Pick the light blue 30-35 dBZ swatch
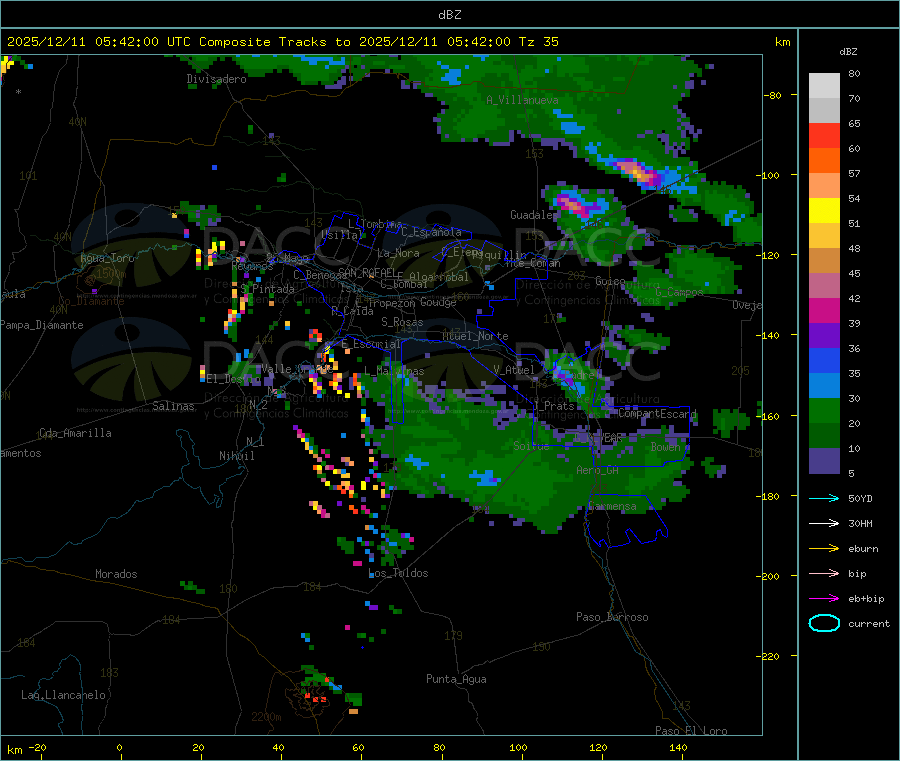This screenshot has width=900, height=761. pyautogui.click(x=824, y=386)
